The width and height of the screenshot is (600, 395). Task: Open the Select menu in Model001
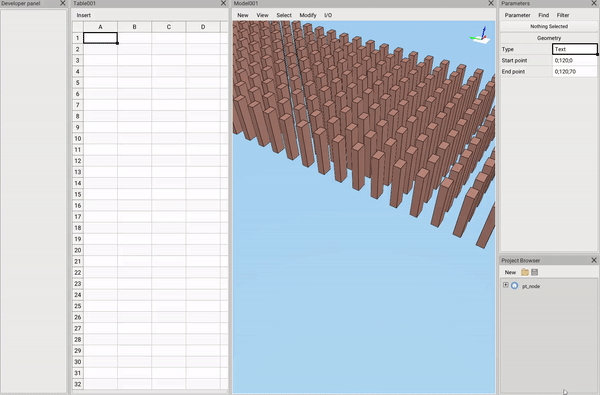point(284,15)
